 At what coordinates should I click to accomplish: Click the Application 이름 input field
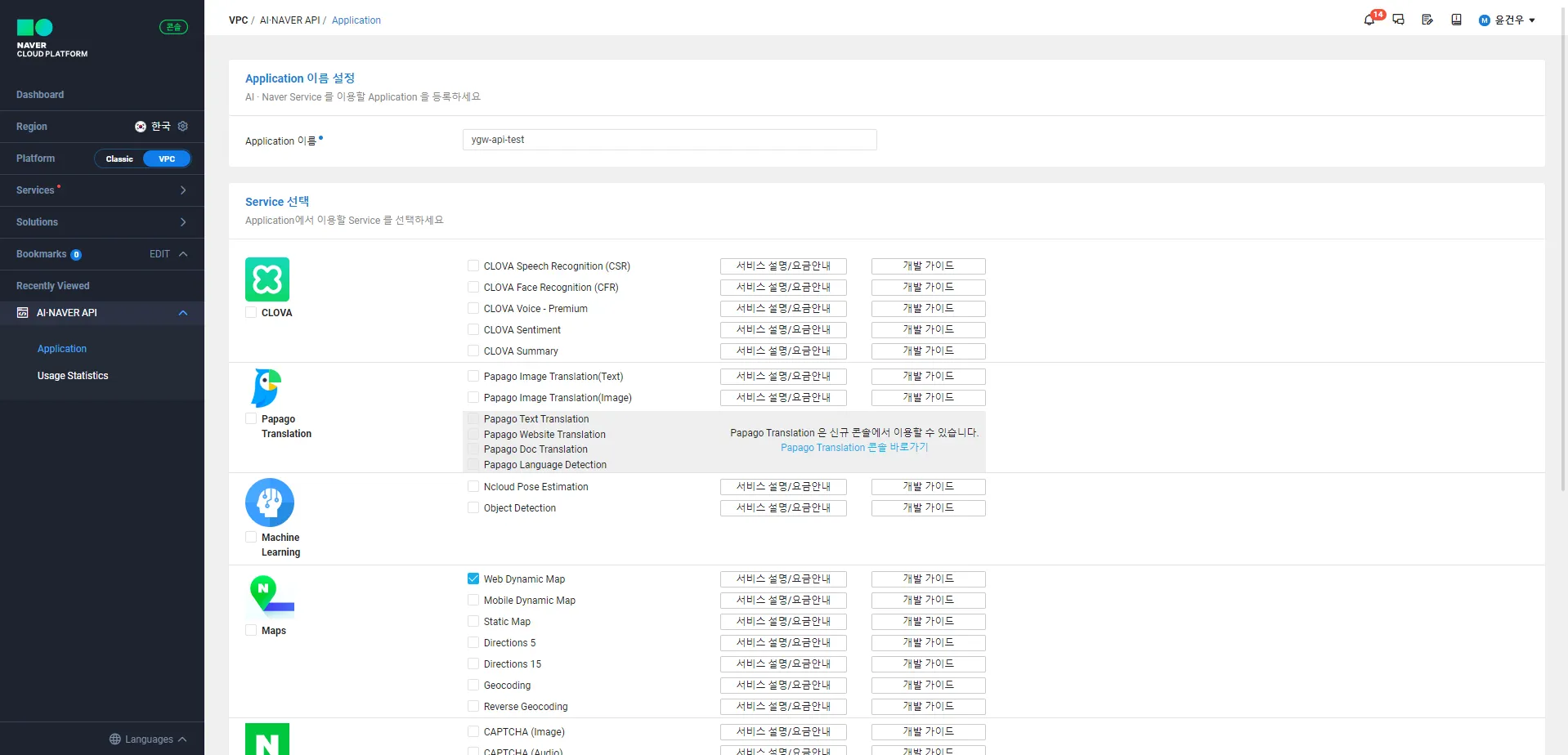(670, 140)
